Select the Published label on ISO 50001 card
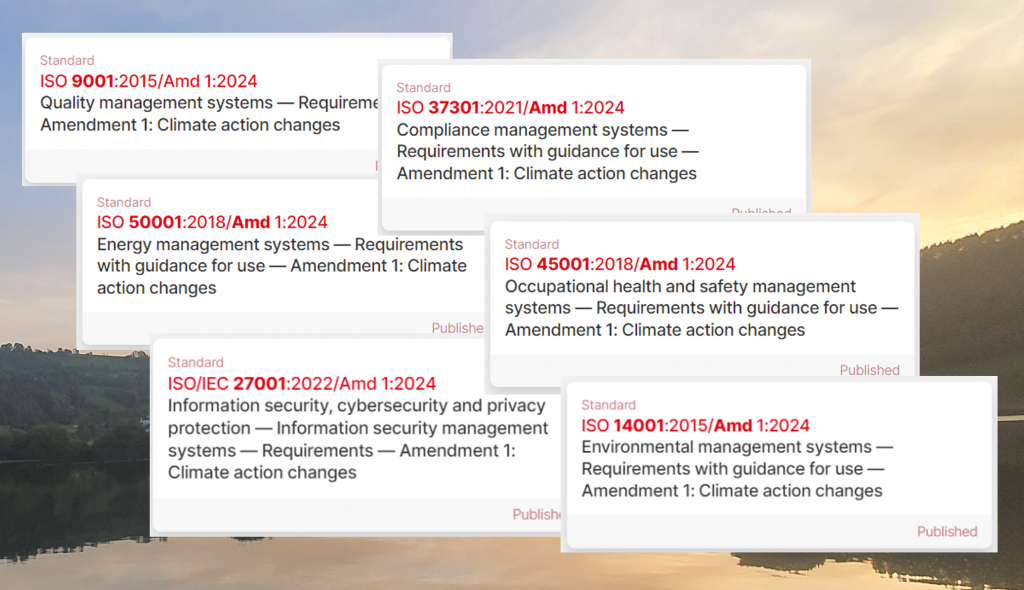 (457, 328)
